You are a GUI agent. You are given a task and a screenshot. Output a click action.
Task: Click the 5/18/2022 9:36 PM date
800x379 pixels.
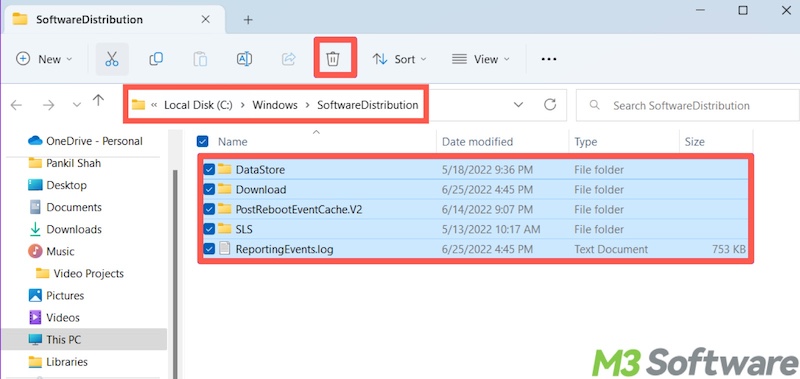487,169
